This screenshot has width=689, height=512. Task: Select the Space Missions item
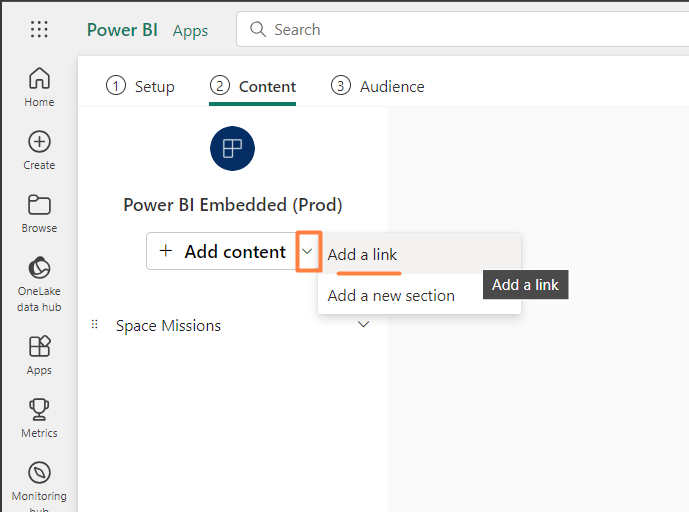point(168,325)
